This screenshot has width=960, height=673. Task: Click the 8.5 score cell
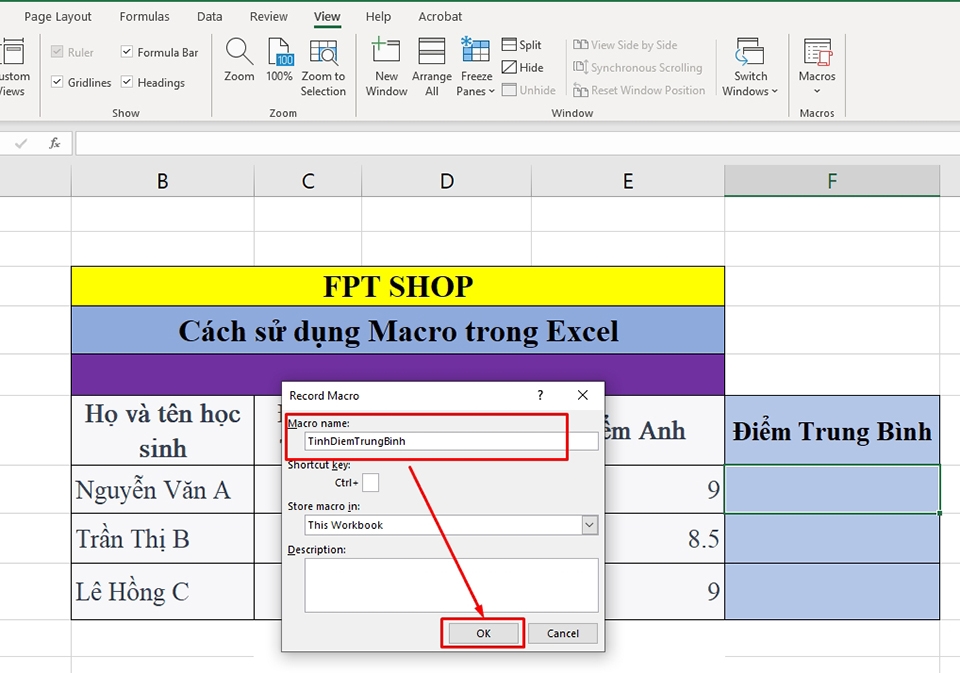click(x=664, y=538)
